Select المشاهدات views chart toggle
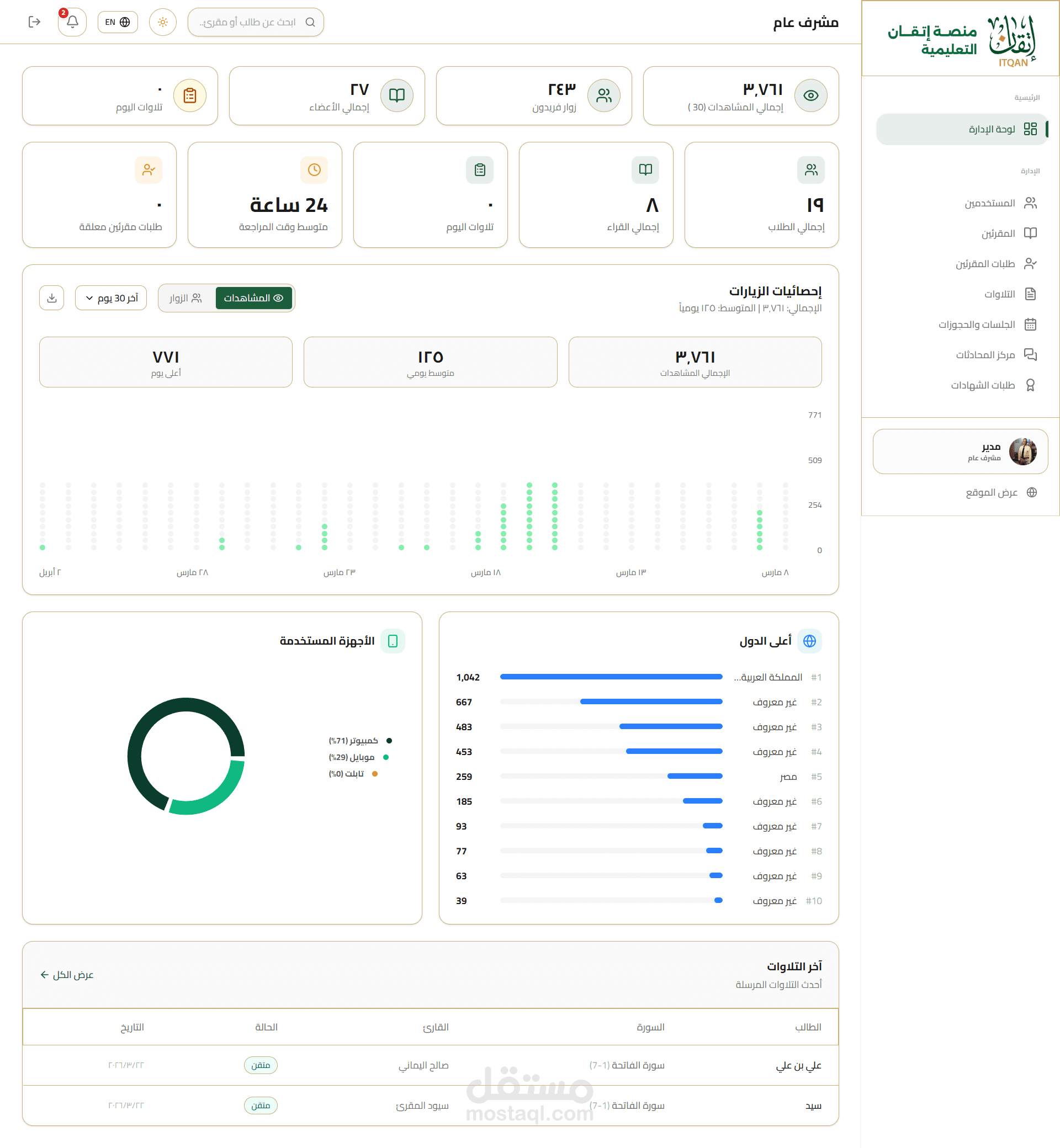 253,298
